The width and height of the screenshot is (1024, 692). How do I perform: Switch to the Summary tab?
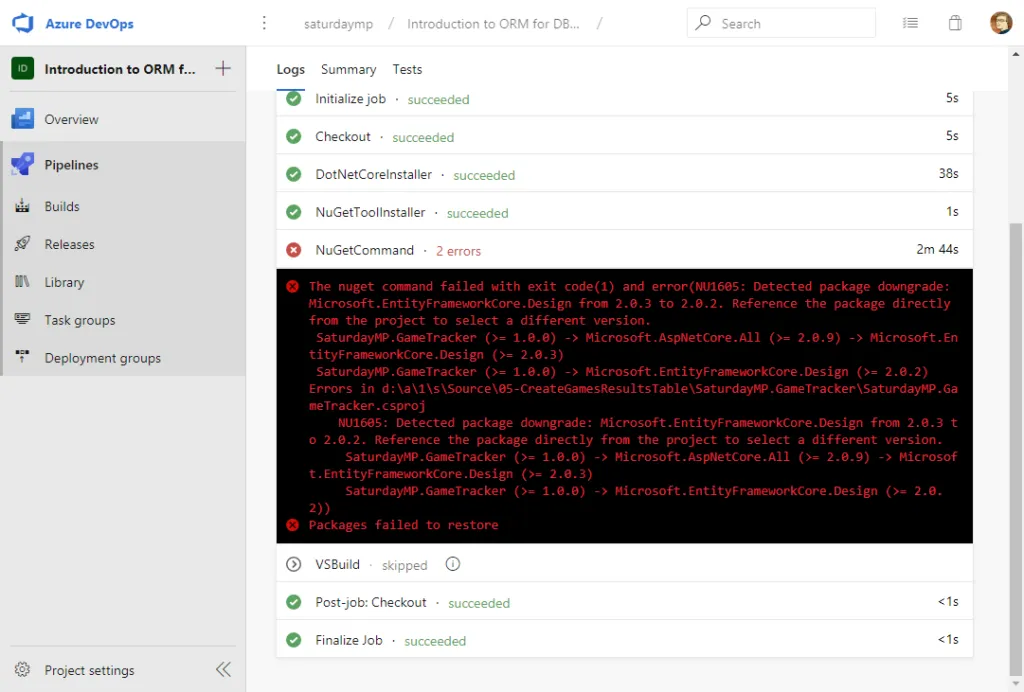(x=348, y=69)
